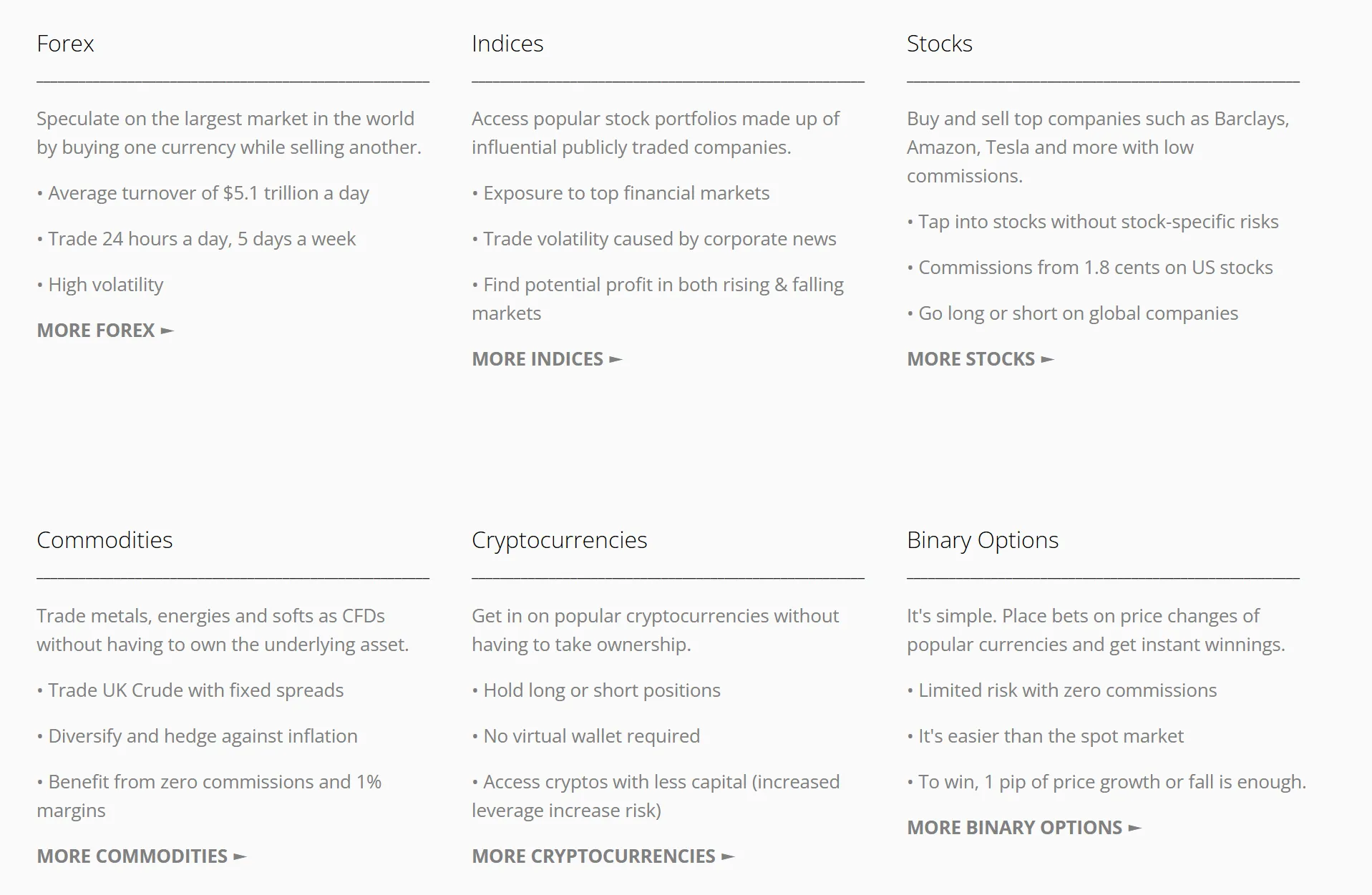Click the Commodities section heading
Screen dimensions: 1372x895
[x=104, y=540]
